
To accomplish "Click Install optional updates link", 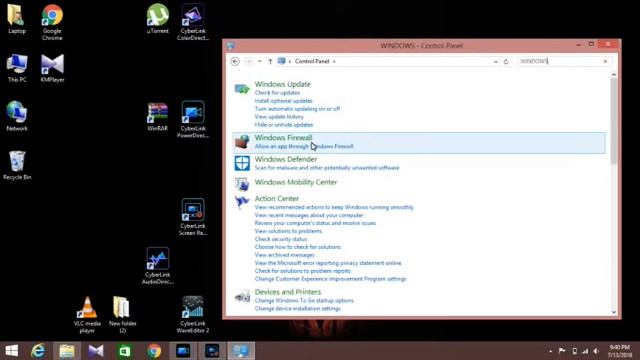I will (284, 101).
